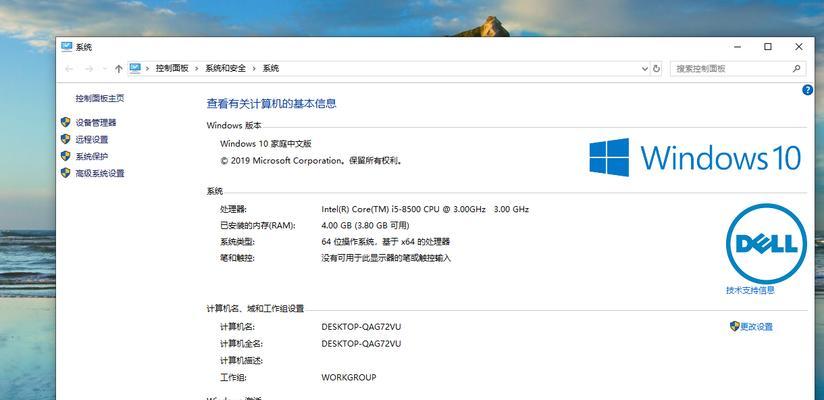
Task: Click the computer icon in the address bar
Action: 135,68
